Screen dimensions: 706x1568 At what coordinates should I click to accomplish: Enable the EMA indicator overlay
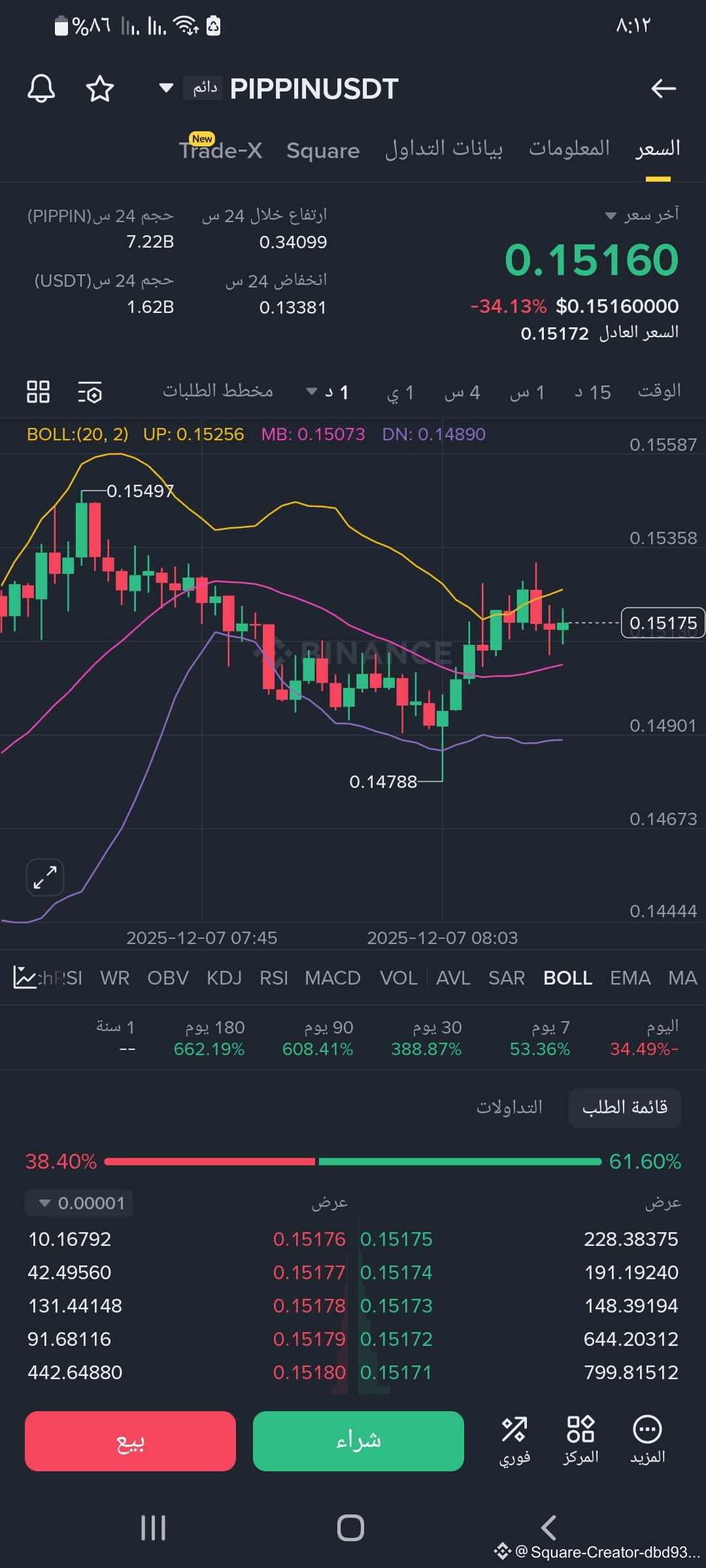[630, 978]
